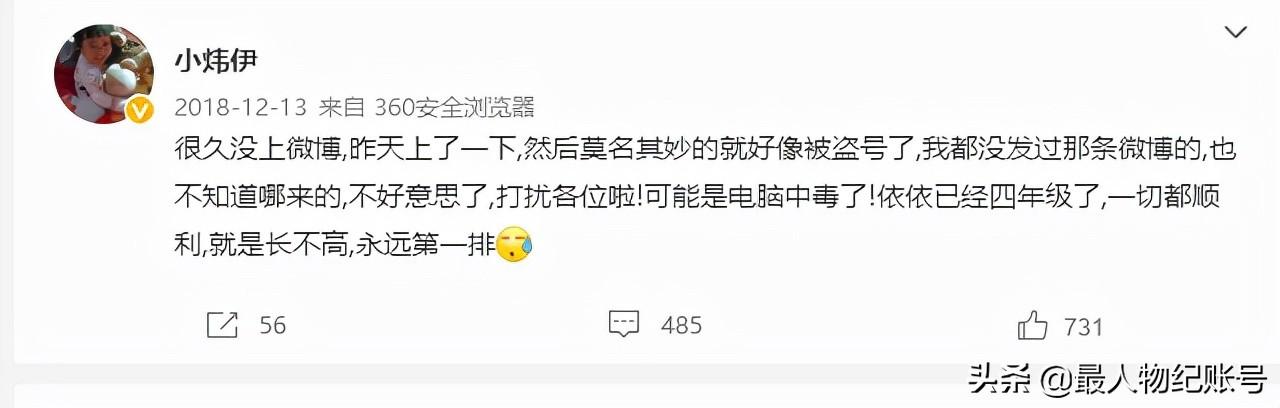This screenshot has width=1280, height=408.
Task: Click the repost count 56
Action: [x=273, y=326]
